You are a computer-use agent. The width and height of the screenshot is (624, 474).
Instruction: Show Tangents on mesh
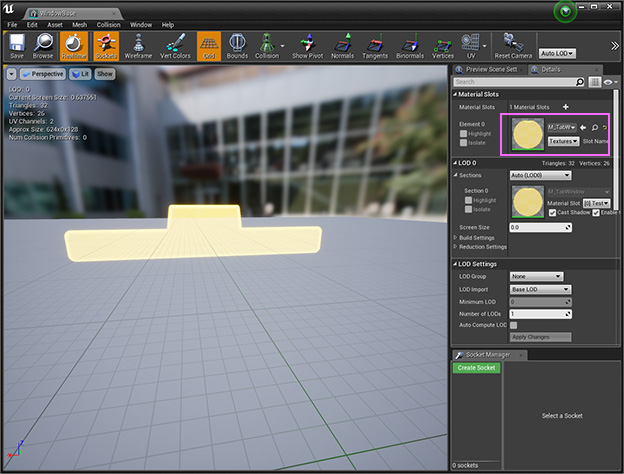(375, 46)
